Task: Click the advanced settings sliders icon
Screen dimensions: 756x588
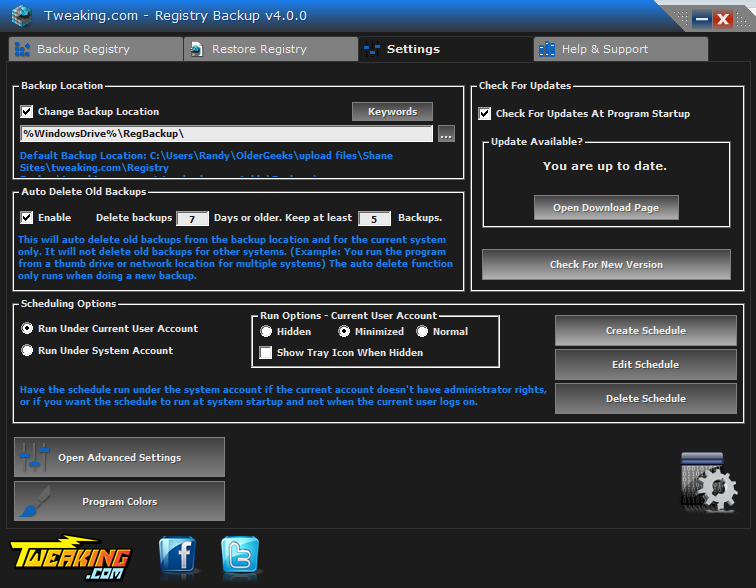Action: coord(34,457)
